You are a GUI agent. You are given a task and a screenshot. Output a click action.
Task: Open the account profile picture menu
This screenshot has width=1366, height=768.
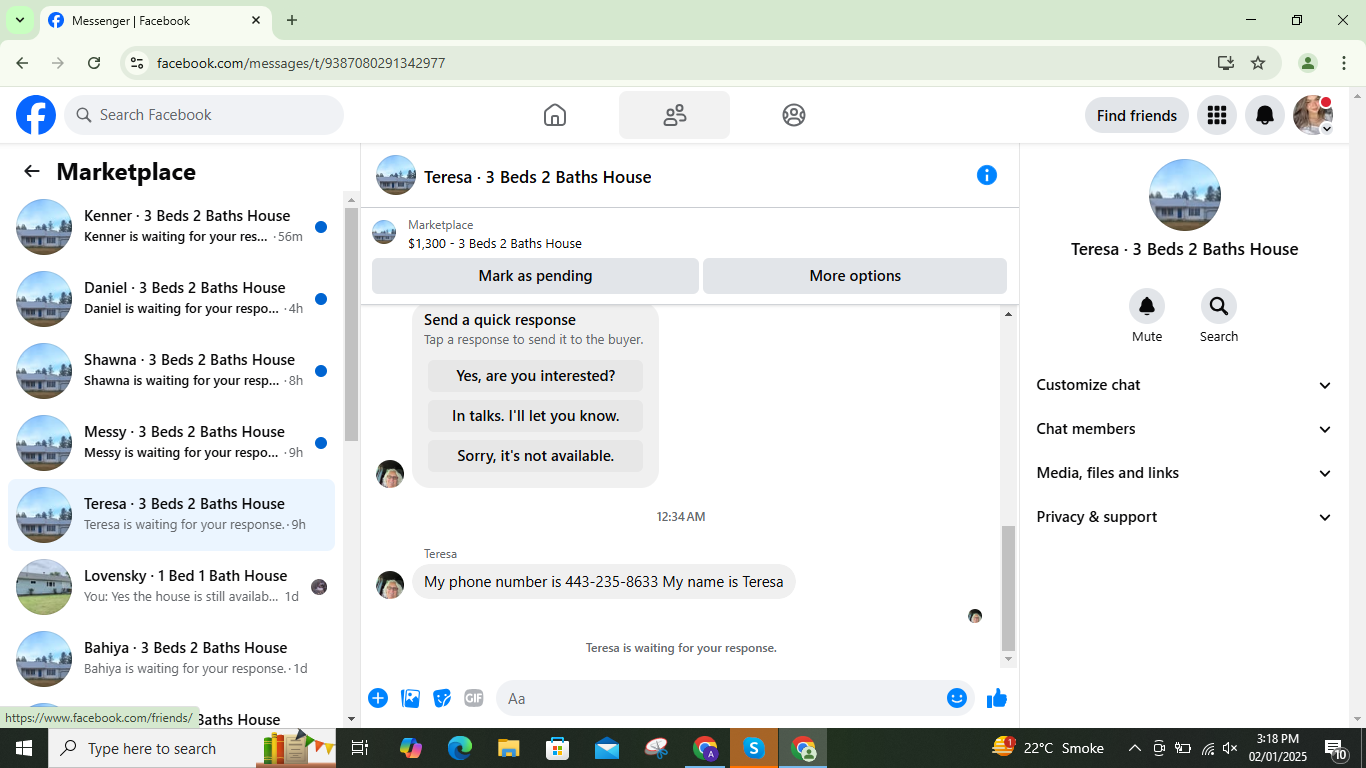(1313, 115)
